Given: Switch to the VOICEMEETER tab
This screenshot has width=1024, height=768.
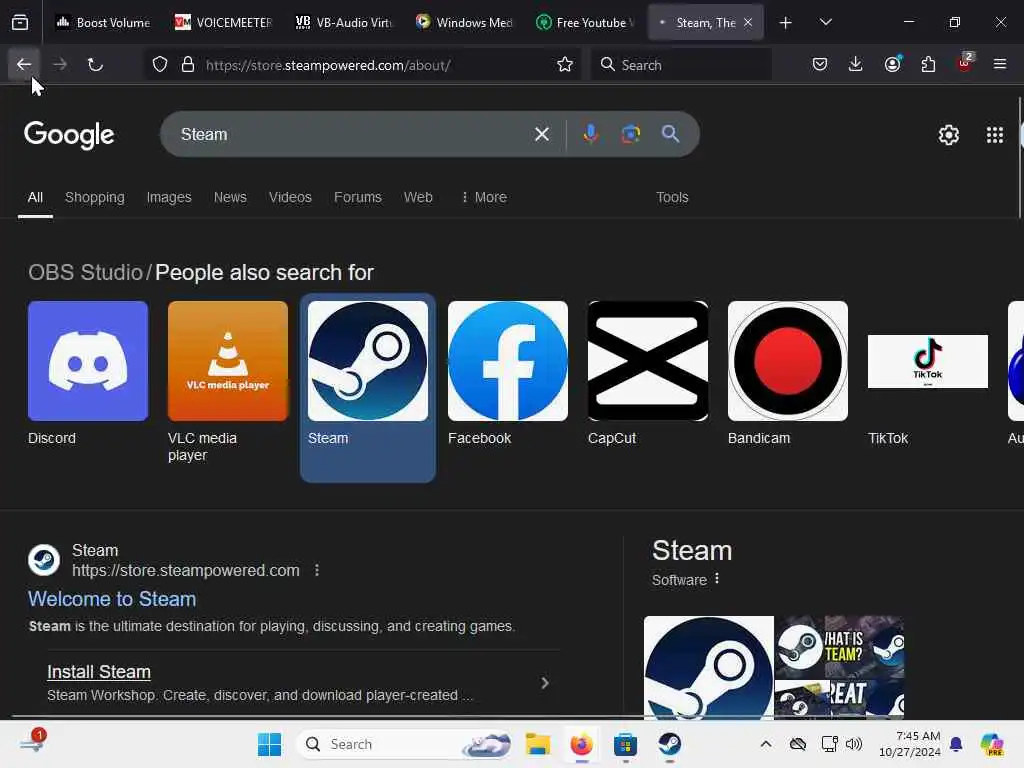Looking at the screenshot, I should [x=223, y=23].
